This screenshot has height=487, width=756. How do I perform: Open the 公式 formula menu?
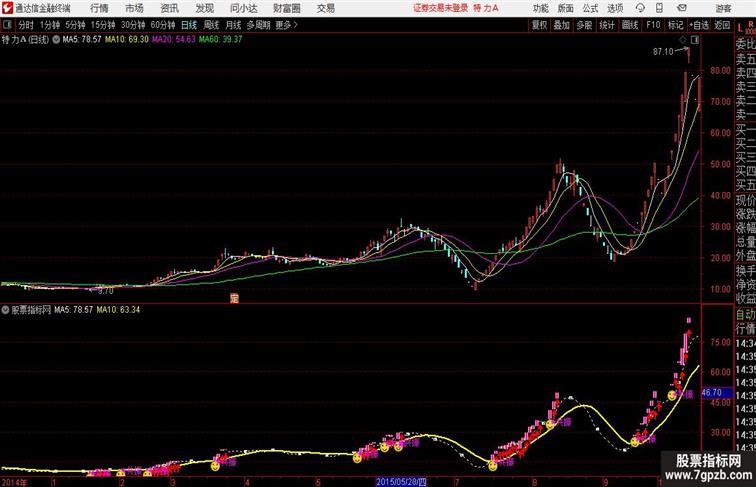(590, 8)
